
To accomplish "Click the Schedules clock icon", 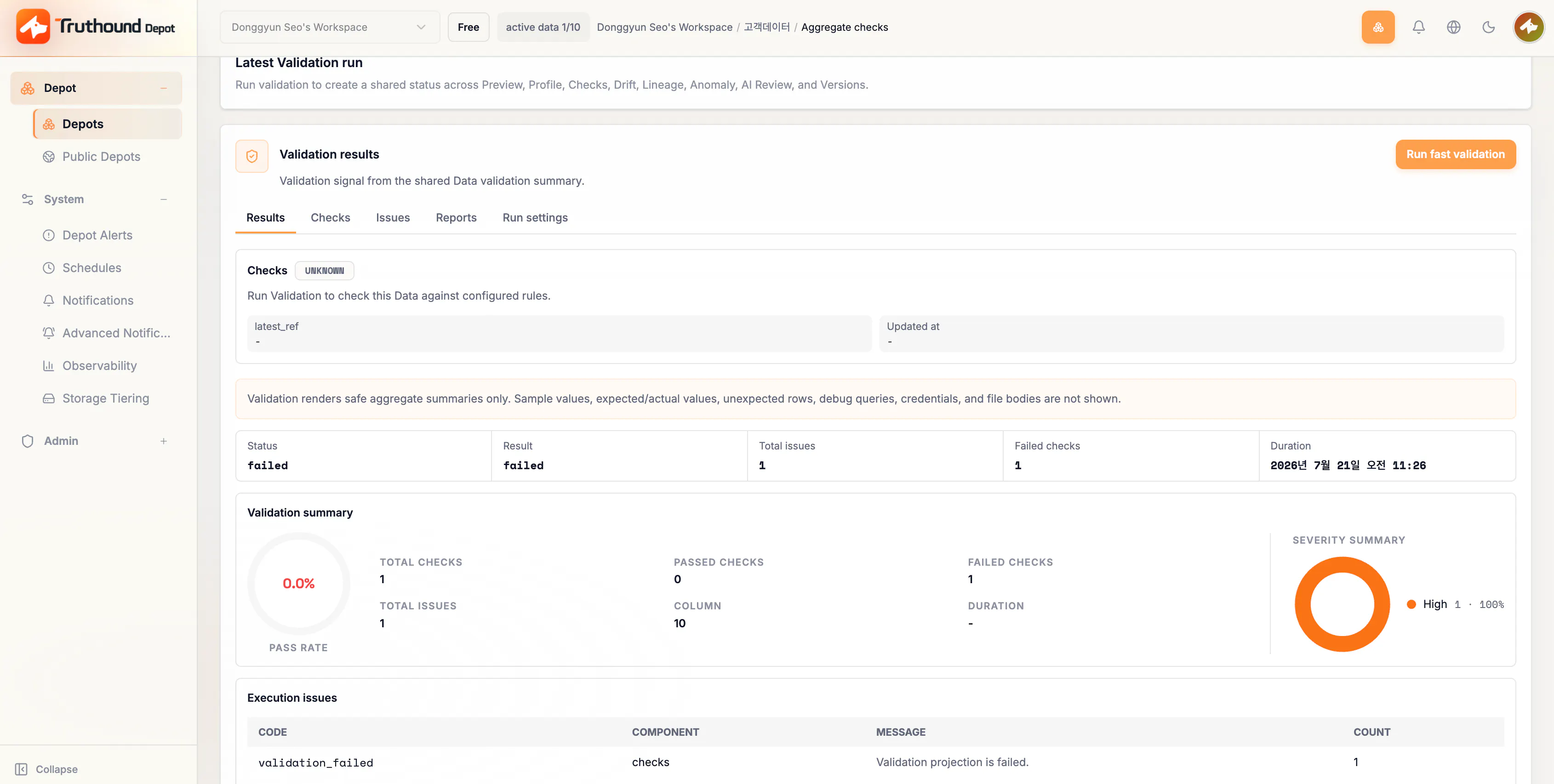I will pos(49,268).
